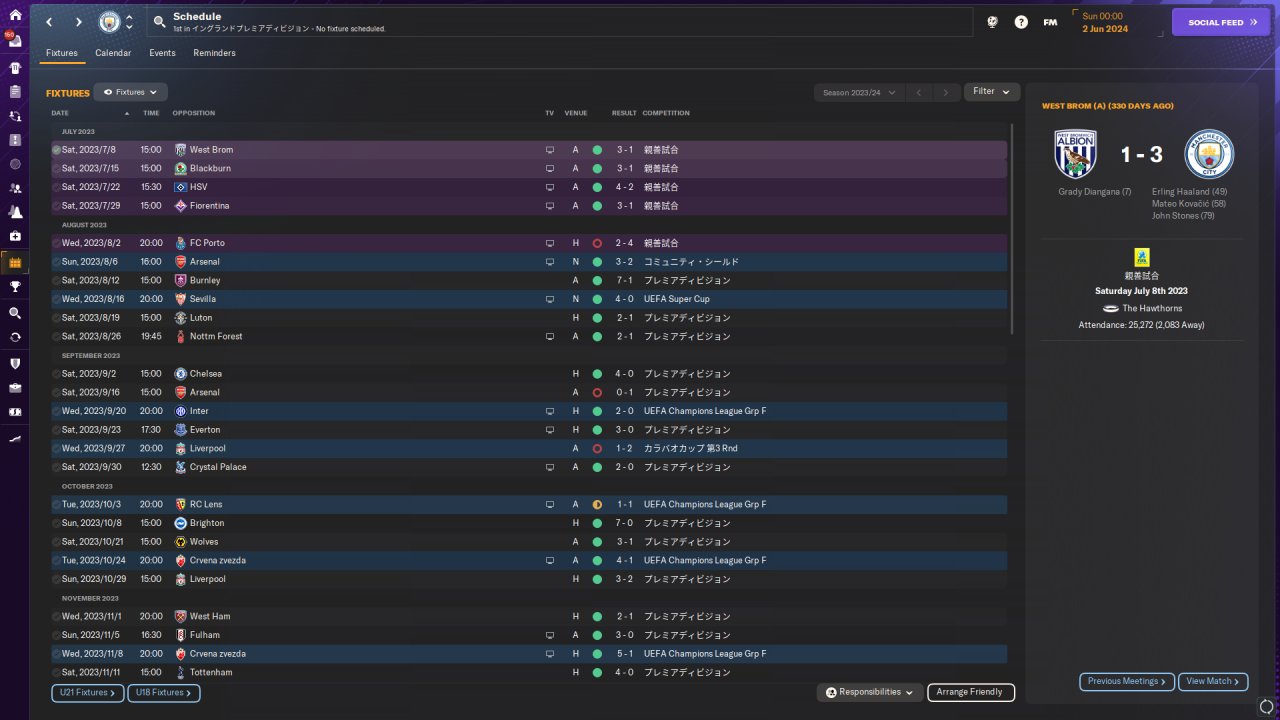The width and height of the screenshot is (1280, 720).
Task: Click Manchester City crest in match summary
Action: point(1209,154)
